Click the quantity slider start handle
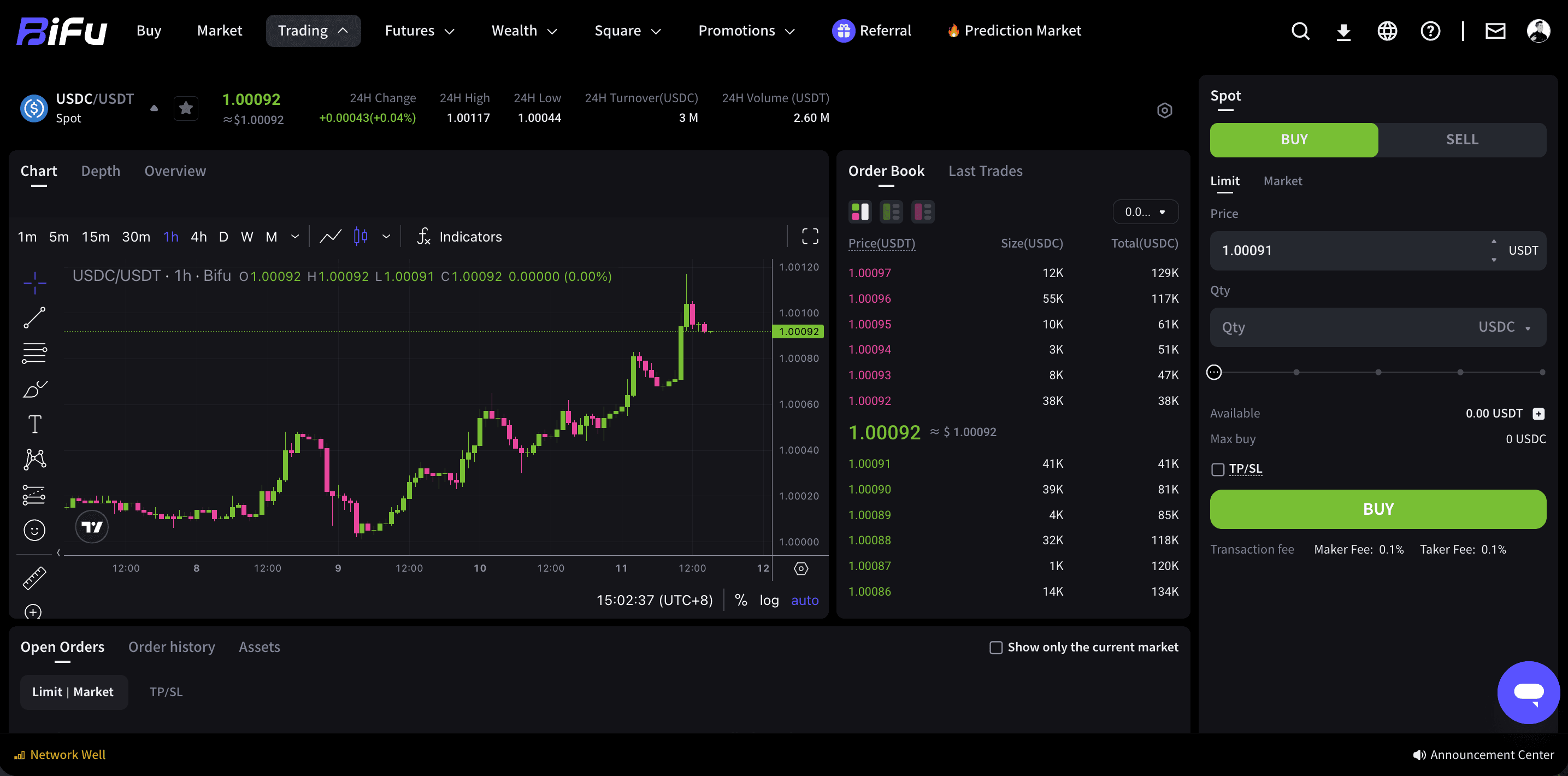 1214,373
